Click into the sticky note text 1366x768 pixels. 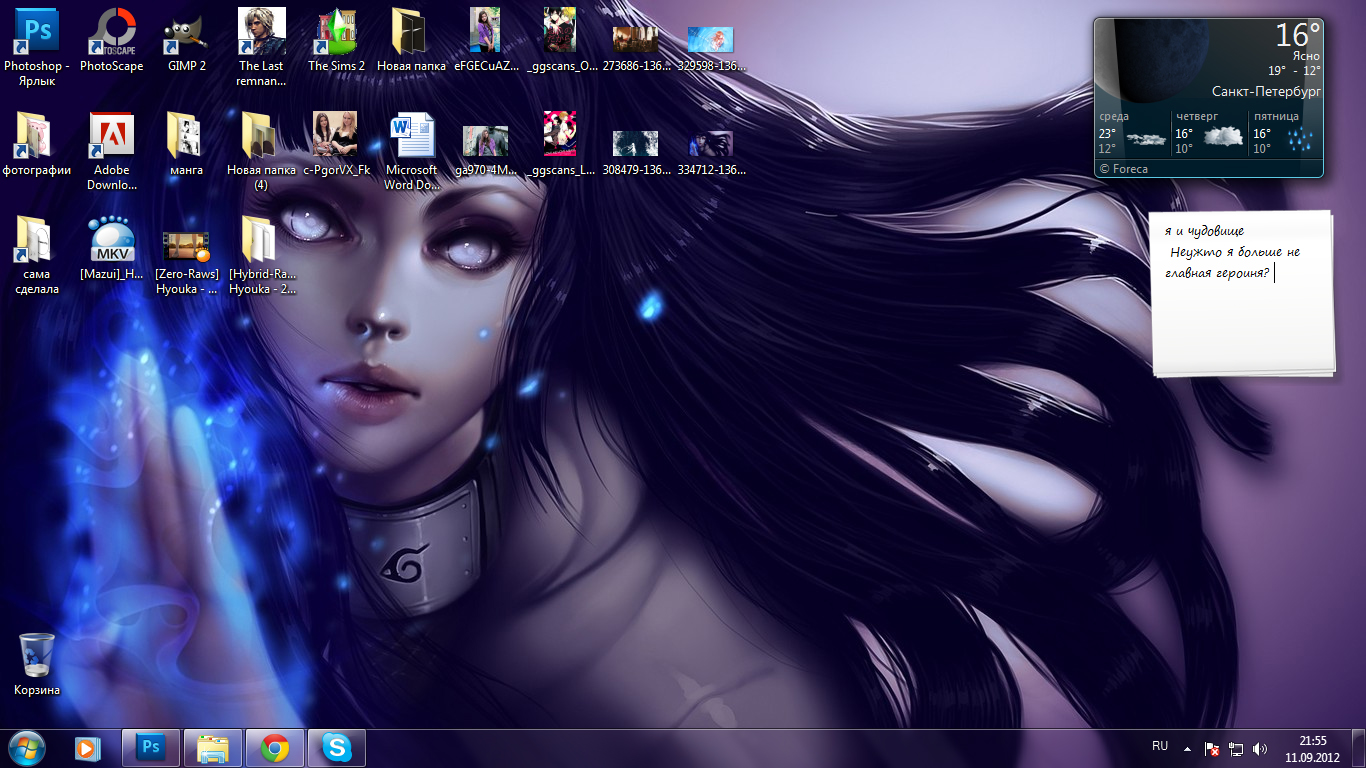pos(1240,300)
